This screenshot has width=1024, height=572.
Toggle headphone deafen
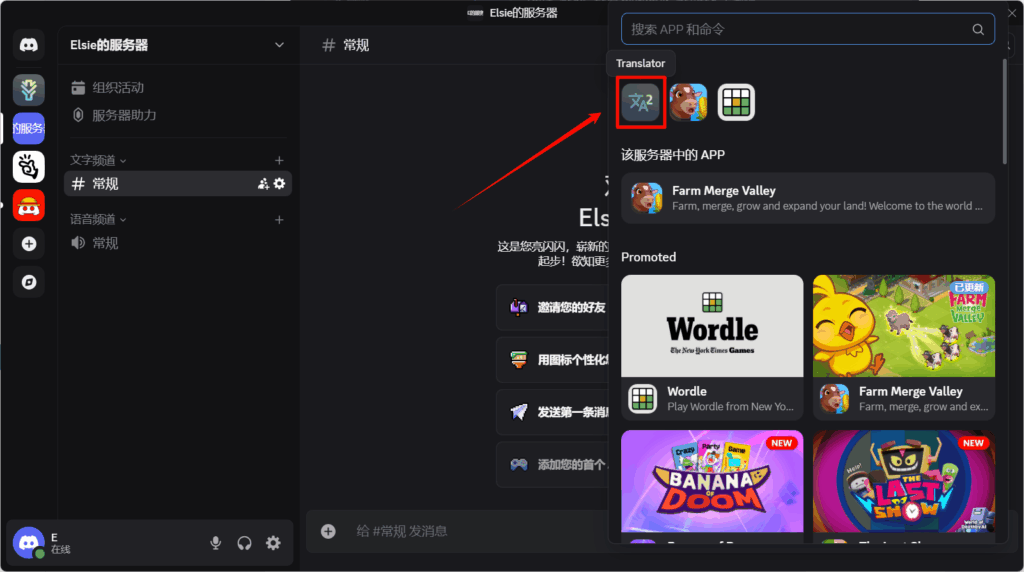point(244,543)
